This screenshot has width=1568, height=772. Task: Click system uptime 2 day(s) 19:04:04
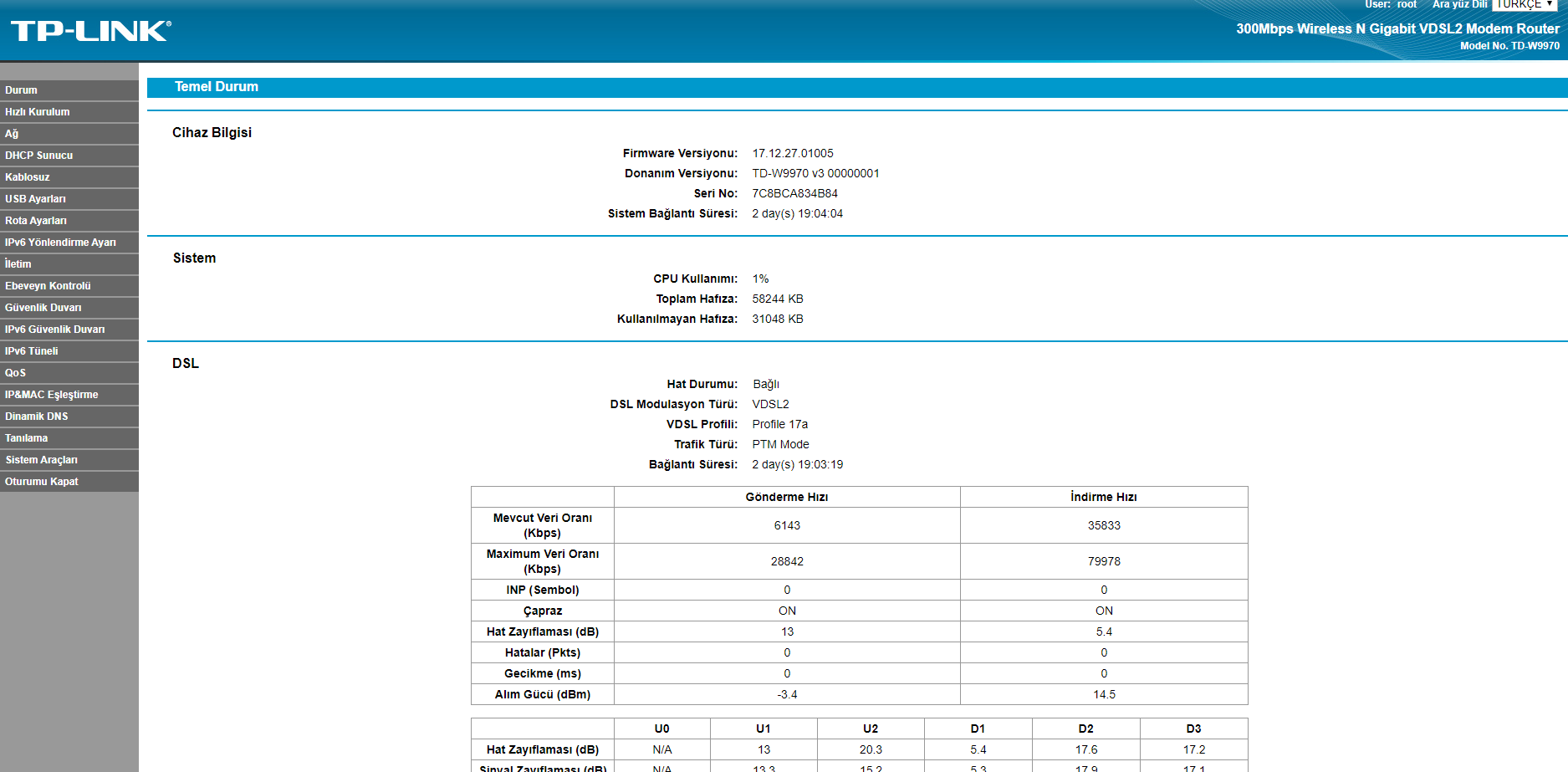[797, 214]
